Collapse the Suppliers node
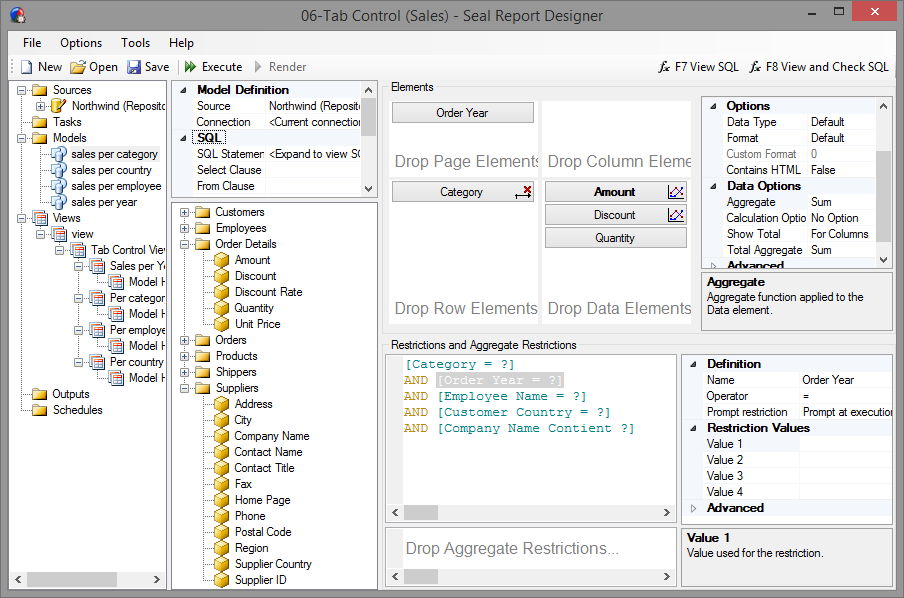 tap(184, 388)
